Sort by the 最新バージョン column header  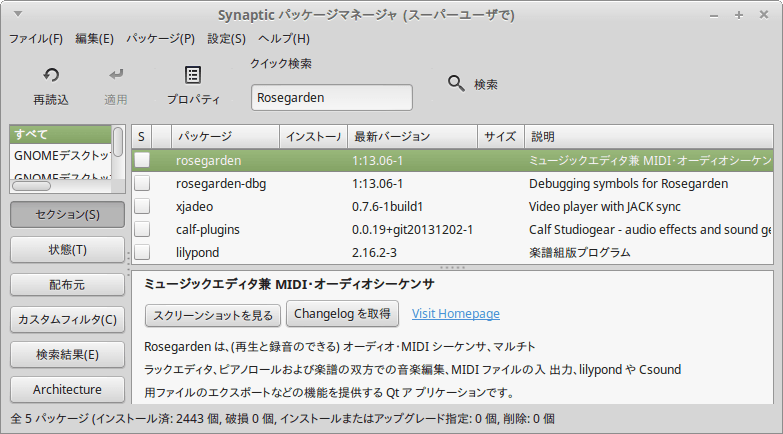coord(412,136)
